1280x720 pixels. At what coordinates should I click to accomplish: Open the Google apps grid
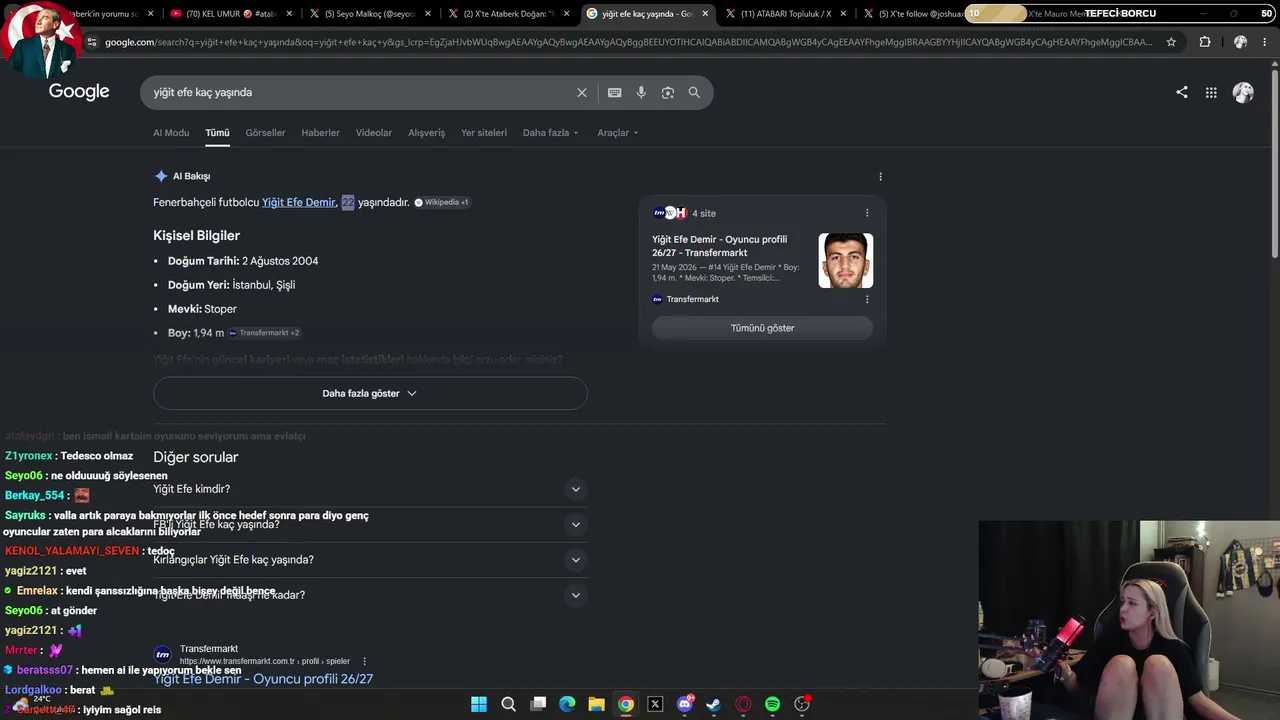point(1211,92)
